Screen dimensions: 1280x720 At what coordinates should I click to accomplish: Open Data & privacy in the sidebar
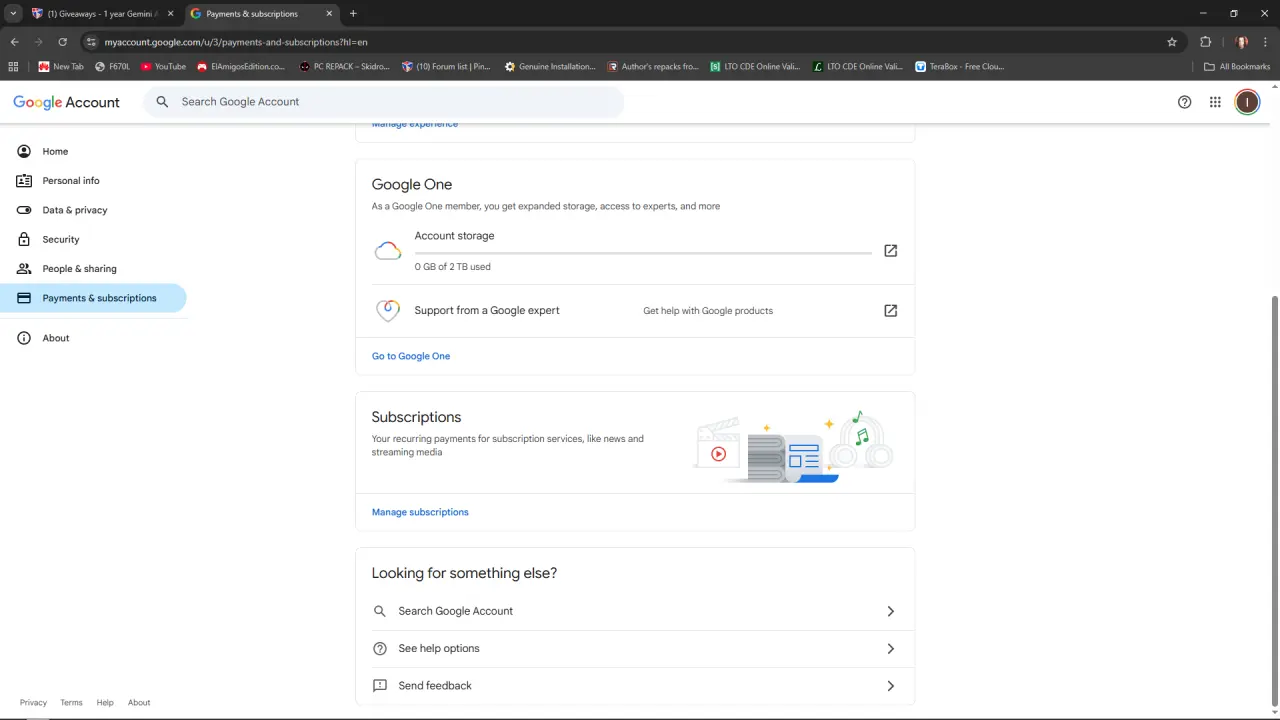93,210
